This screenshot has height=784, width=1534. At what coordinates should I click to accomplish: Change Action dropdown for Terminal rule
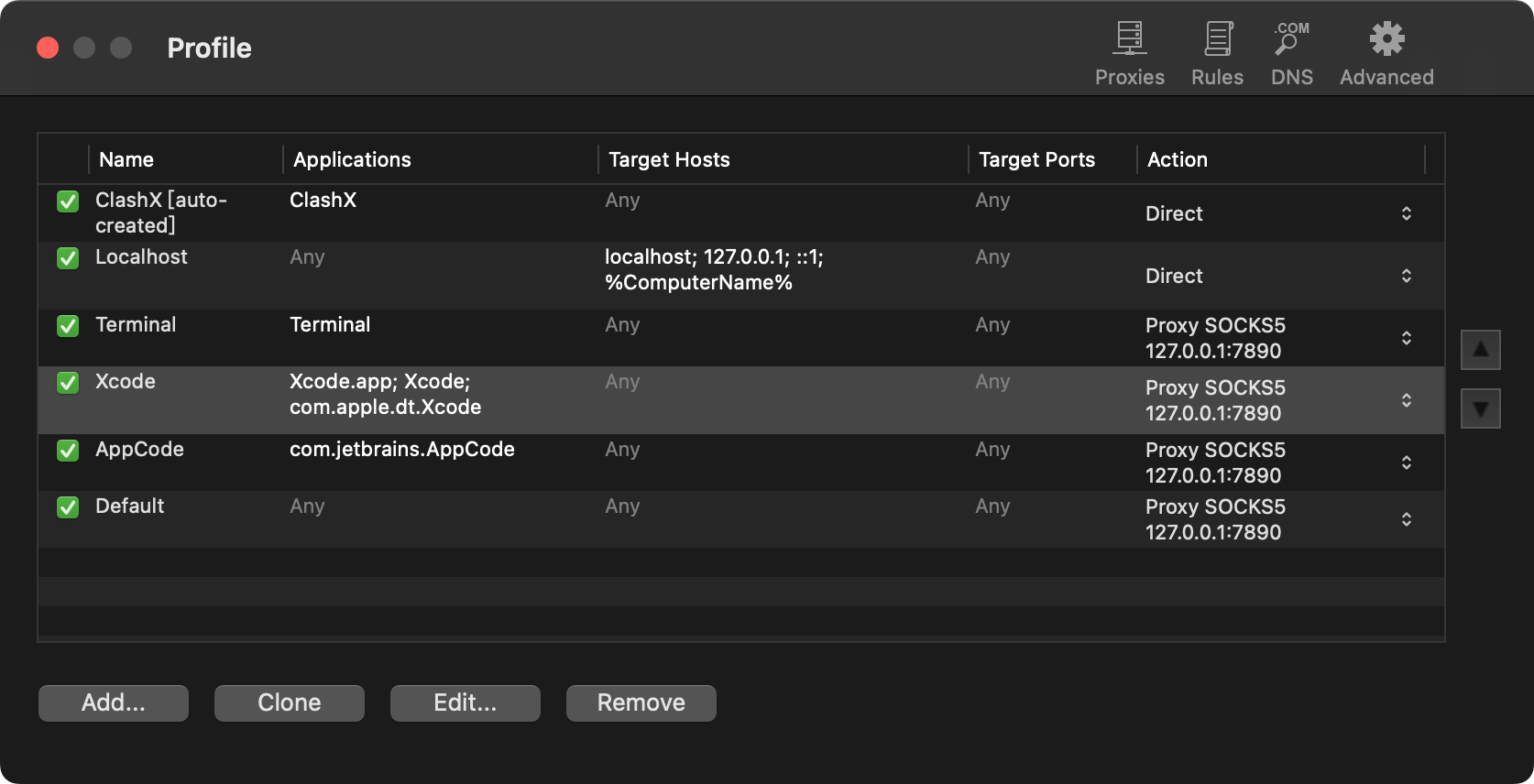click(x=1406, y=338)
